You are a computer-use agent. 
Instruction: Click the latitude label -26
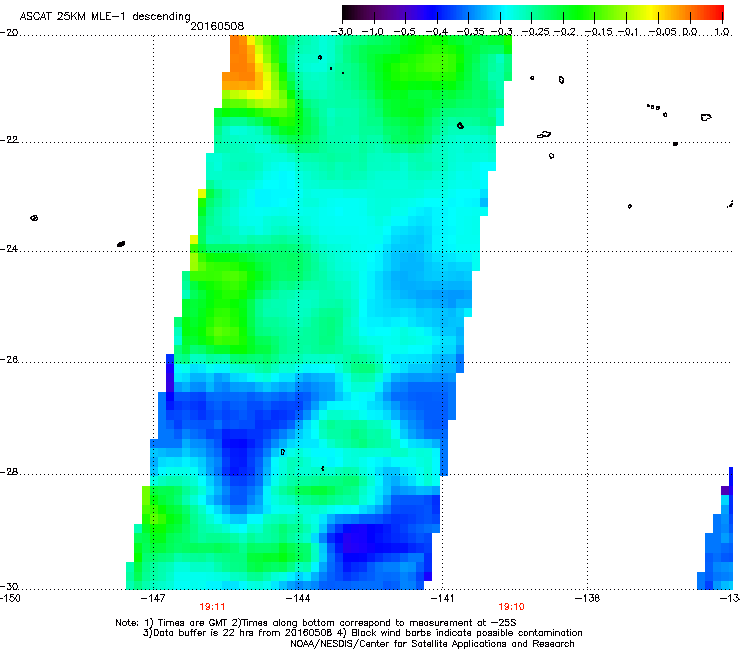point(9,360)
